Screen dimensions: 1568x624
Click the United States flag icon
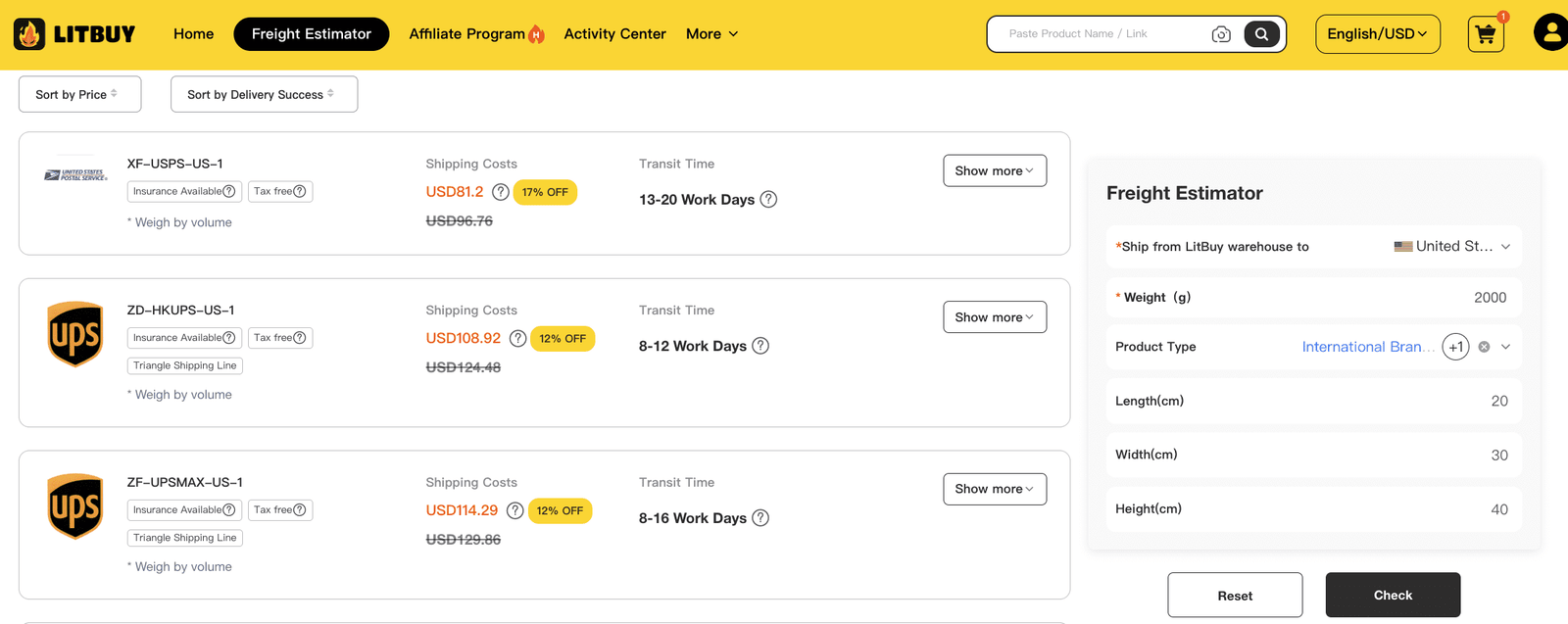click(1403, 247)
